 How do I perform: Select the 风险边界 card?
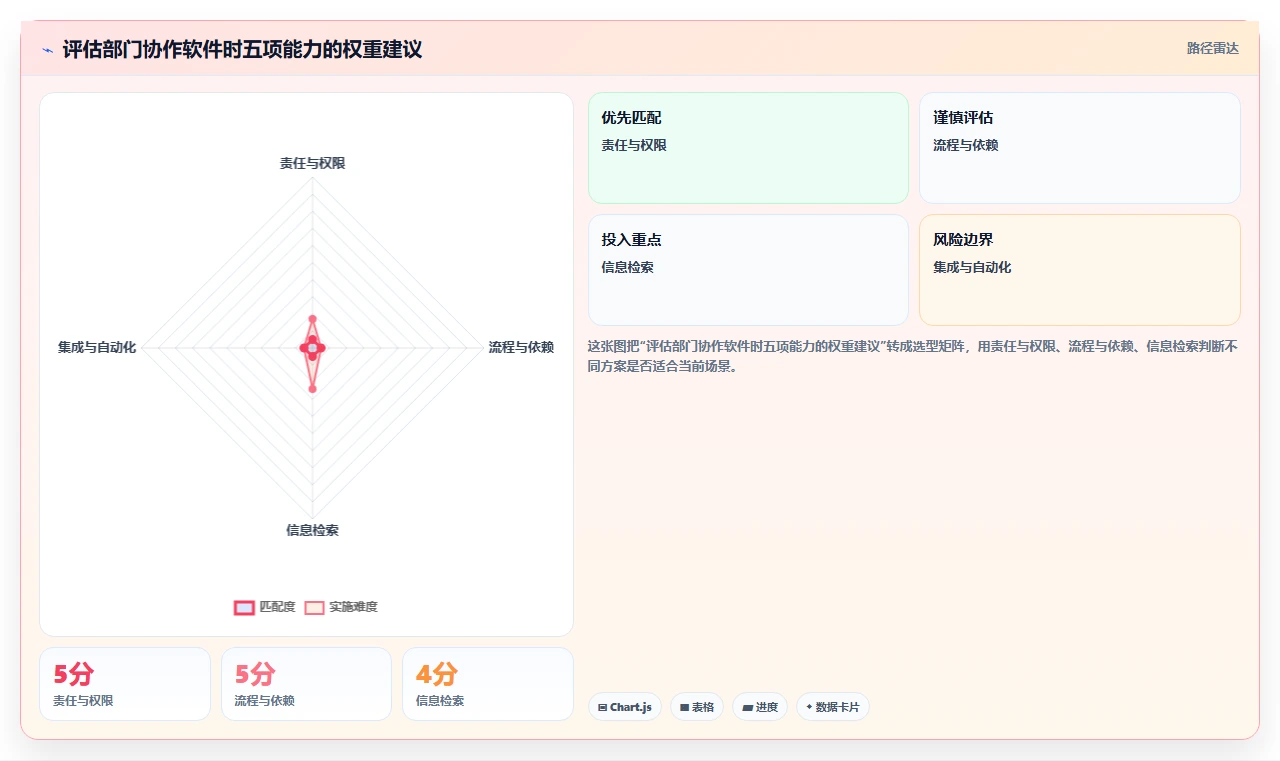click(x=1080, y=270)
